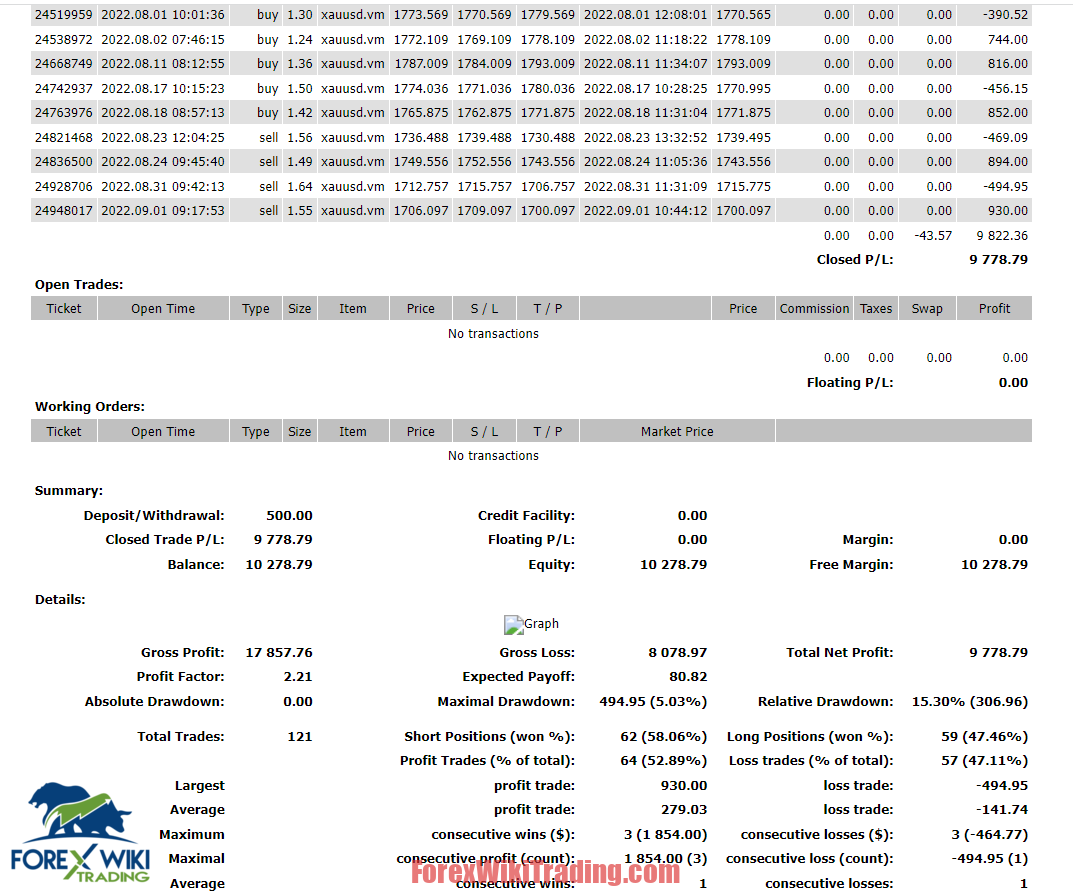Click close time 2022.08.17 10:28:25
This screenshot has height=895, width=1073.
click(645, 88)
